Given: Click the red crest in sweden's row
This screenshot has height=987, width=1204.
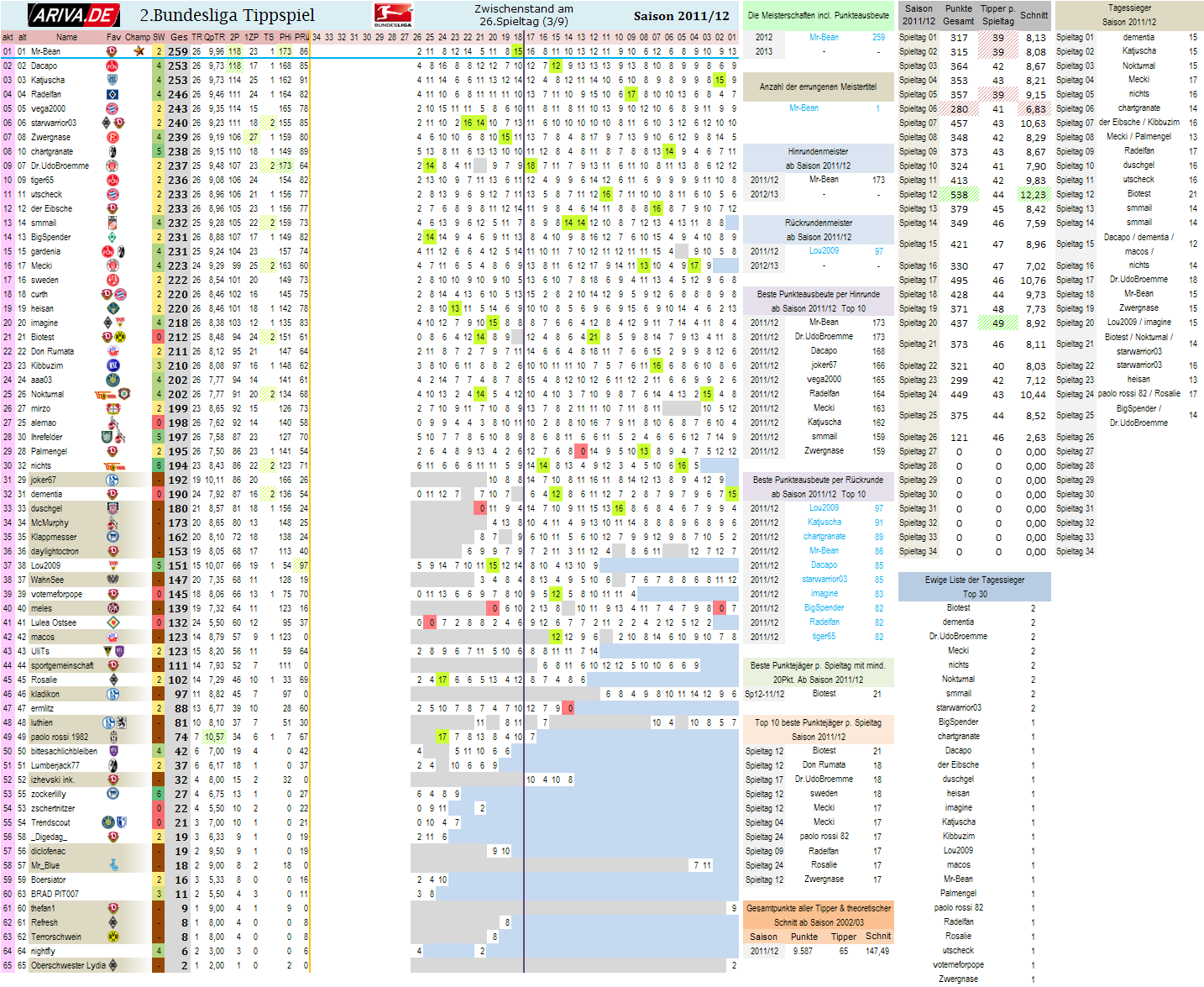Looking at the screenshot, I should [x=112, y=280].
